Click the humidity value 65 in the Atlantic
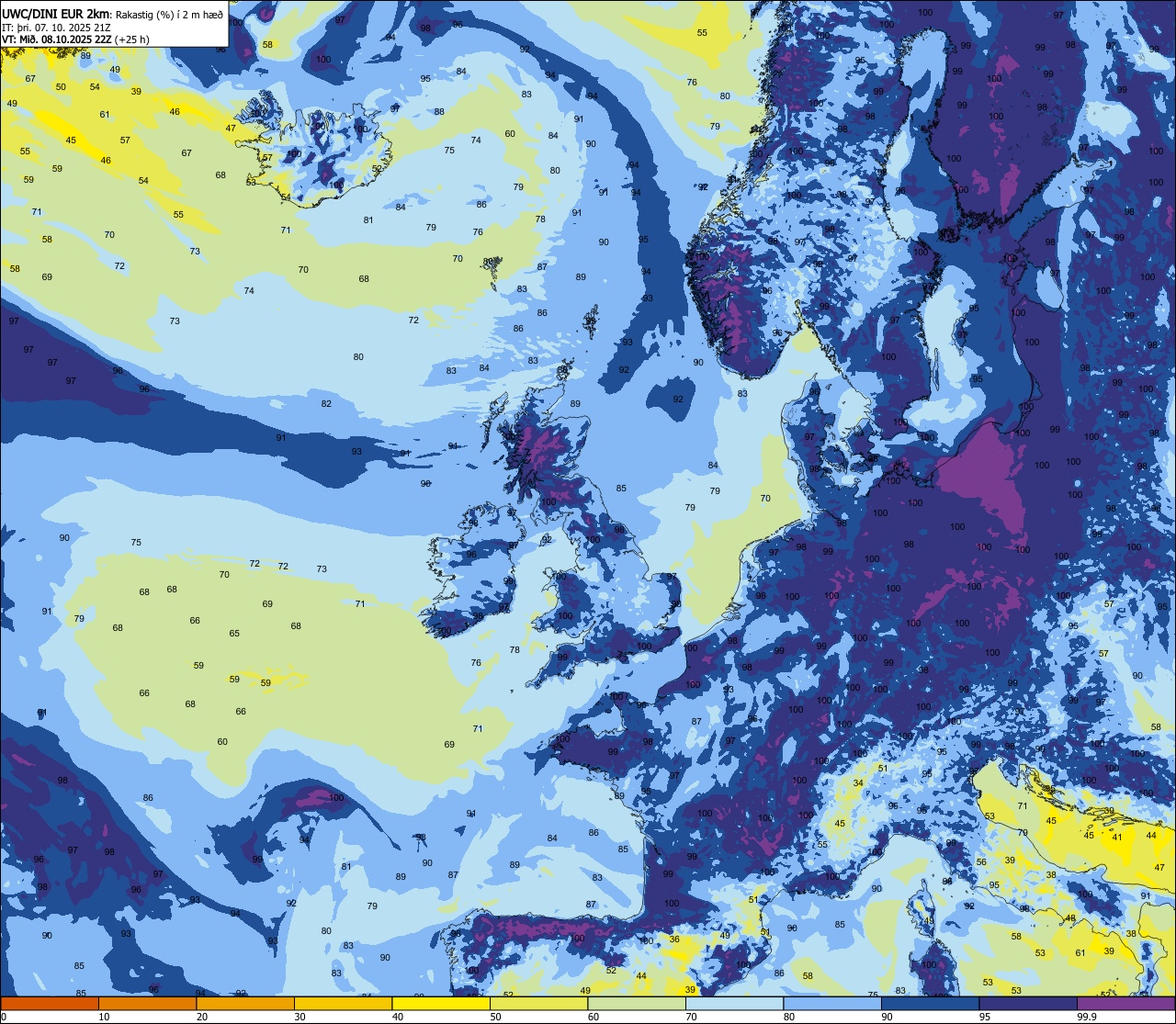 (234, 634)
